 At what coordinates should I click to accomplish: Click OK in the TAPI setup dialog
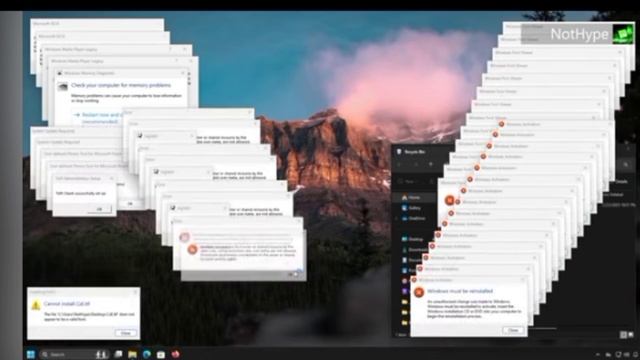99,209
